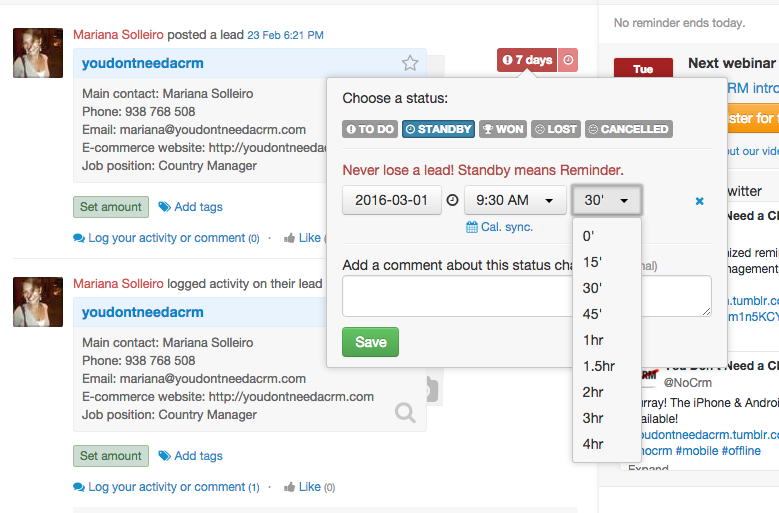Select 45' from the duration list
Image resolution: width=779 pixels, height=513 pixels.
point(593,314)
